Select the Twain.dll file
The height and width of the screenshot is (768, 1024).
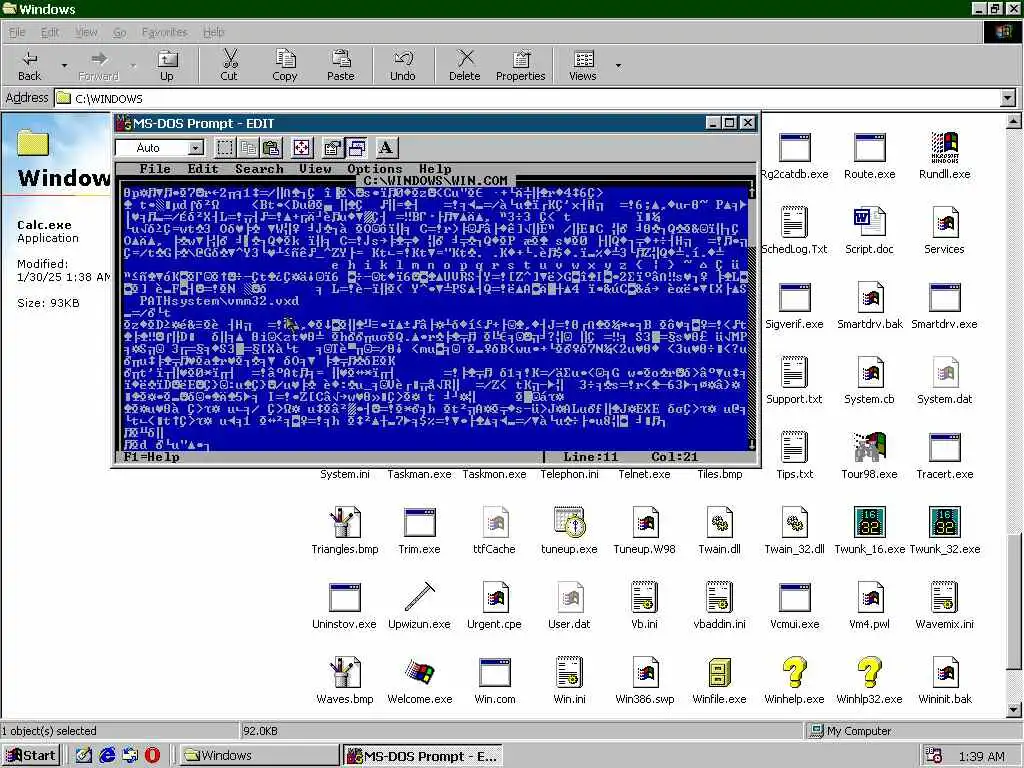click(719, 532)
